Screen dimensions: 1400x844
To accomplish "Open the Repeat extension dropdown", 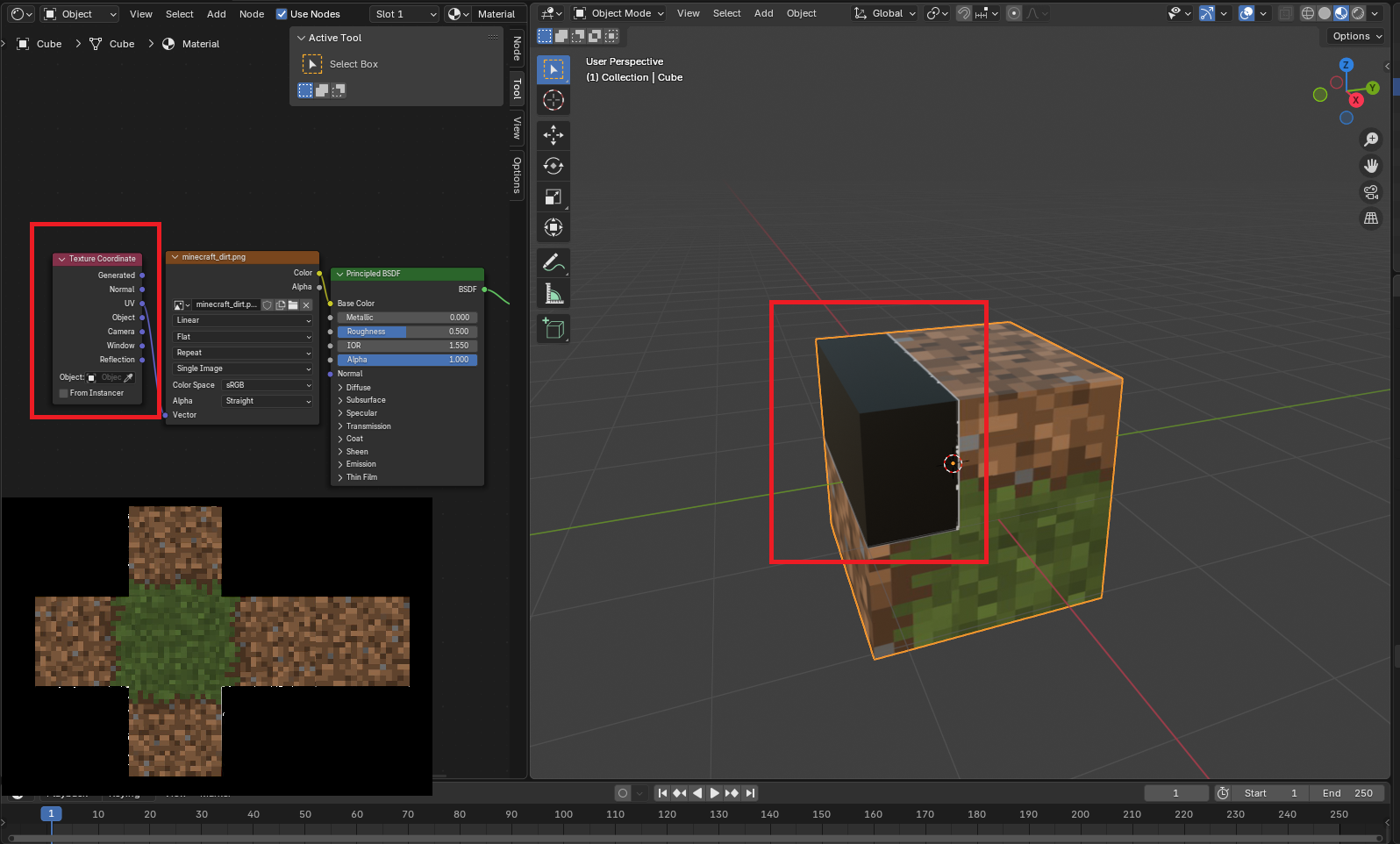I will [x=243, y=353].
